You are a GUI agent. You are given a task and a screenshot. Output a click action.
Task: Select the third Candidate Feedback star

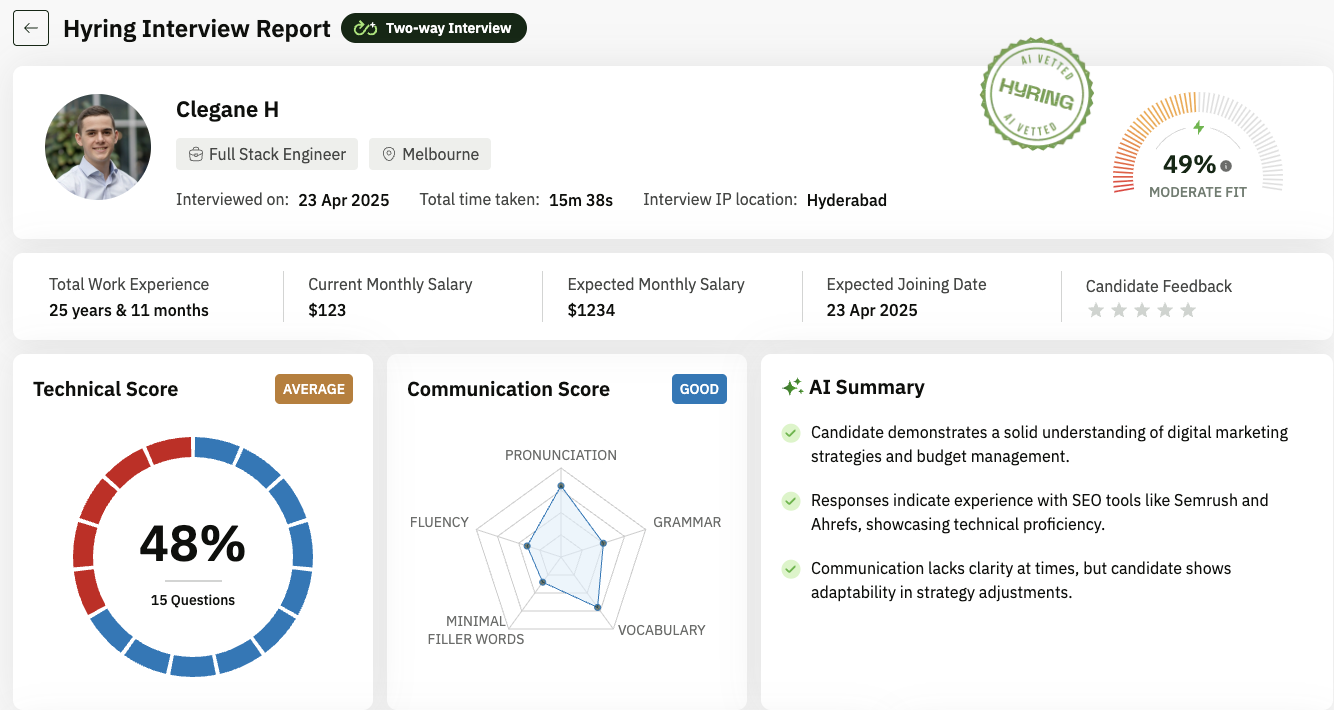click(x=1142, y=310)
